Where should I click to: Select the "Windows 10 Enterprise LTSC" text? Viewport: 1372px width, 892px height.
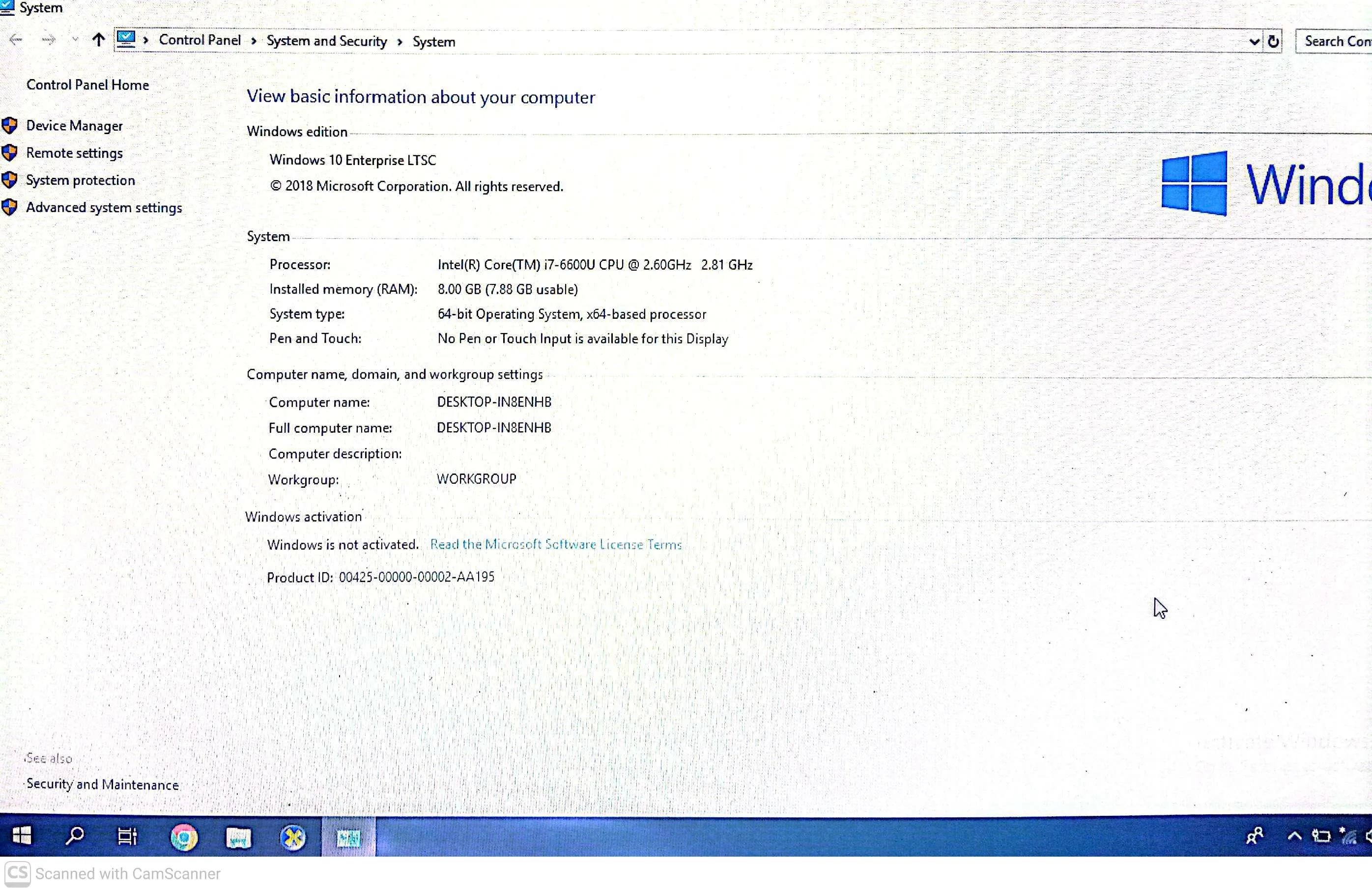point(353,160)
